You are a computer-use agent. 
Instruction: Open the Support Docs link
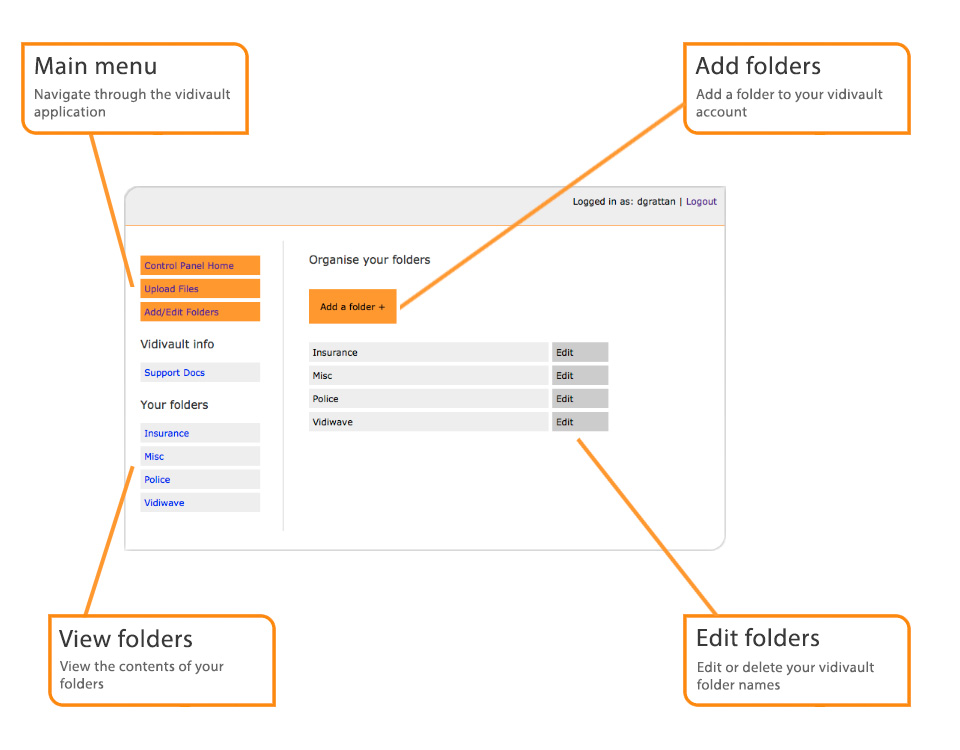point(175,373)
